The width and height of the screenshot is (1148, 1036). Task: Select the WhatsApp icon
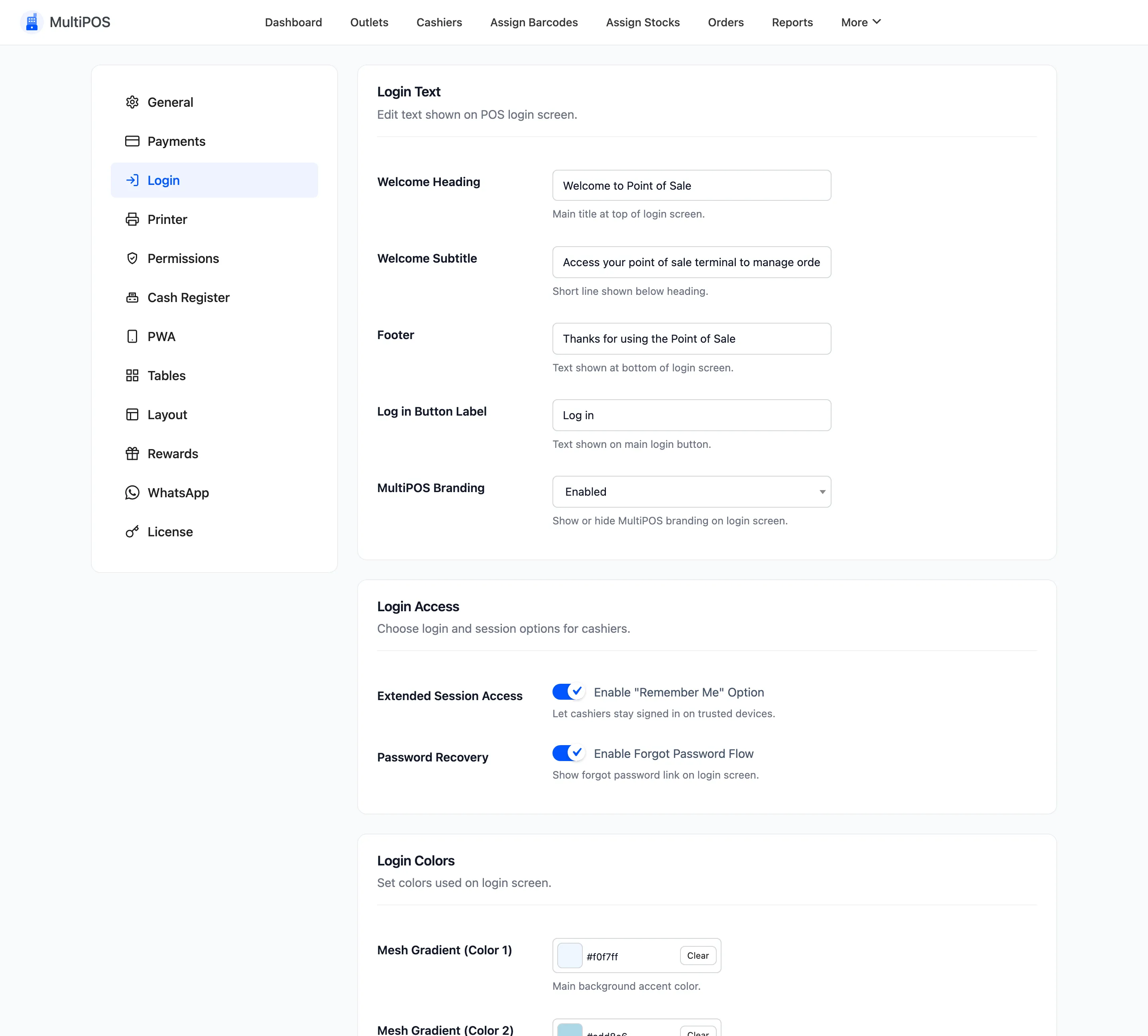132,492
